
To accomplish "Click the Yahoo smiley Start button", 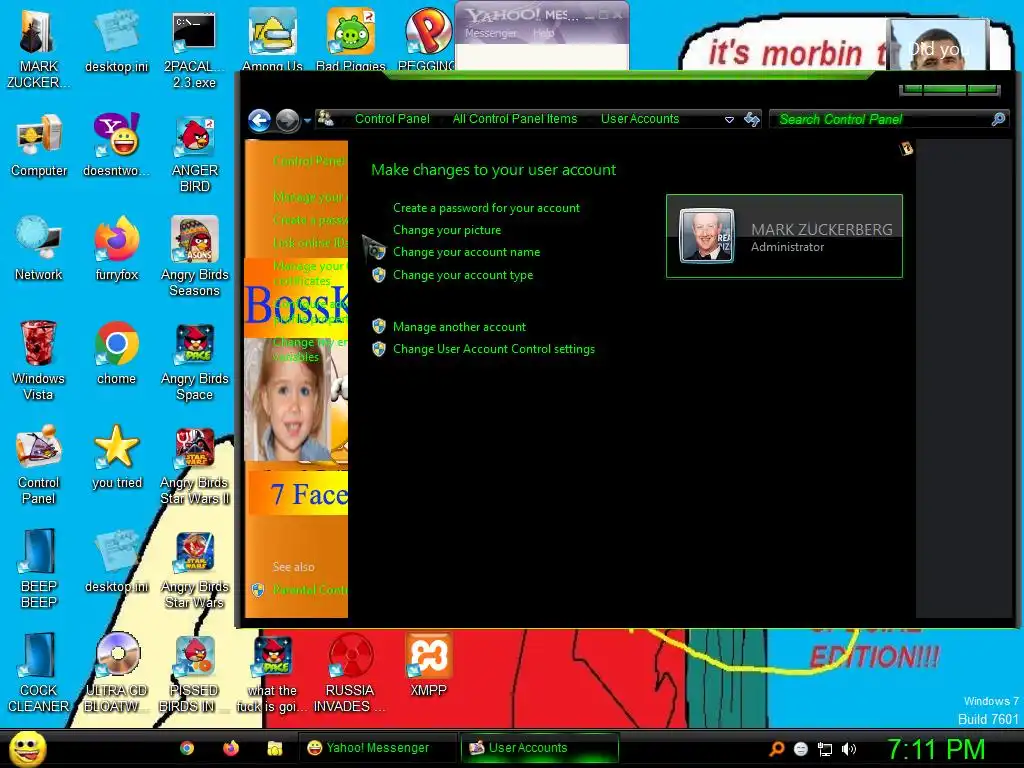I will click(27, 748).
